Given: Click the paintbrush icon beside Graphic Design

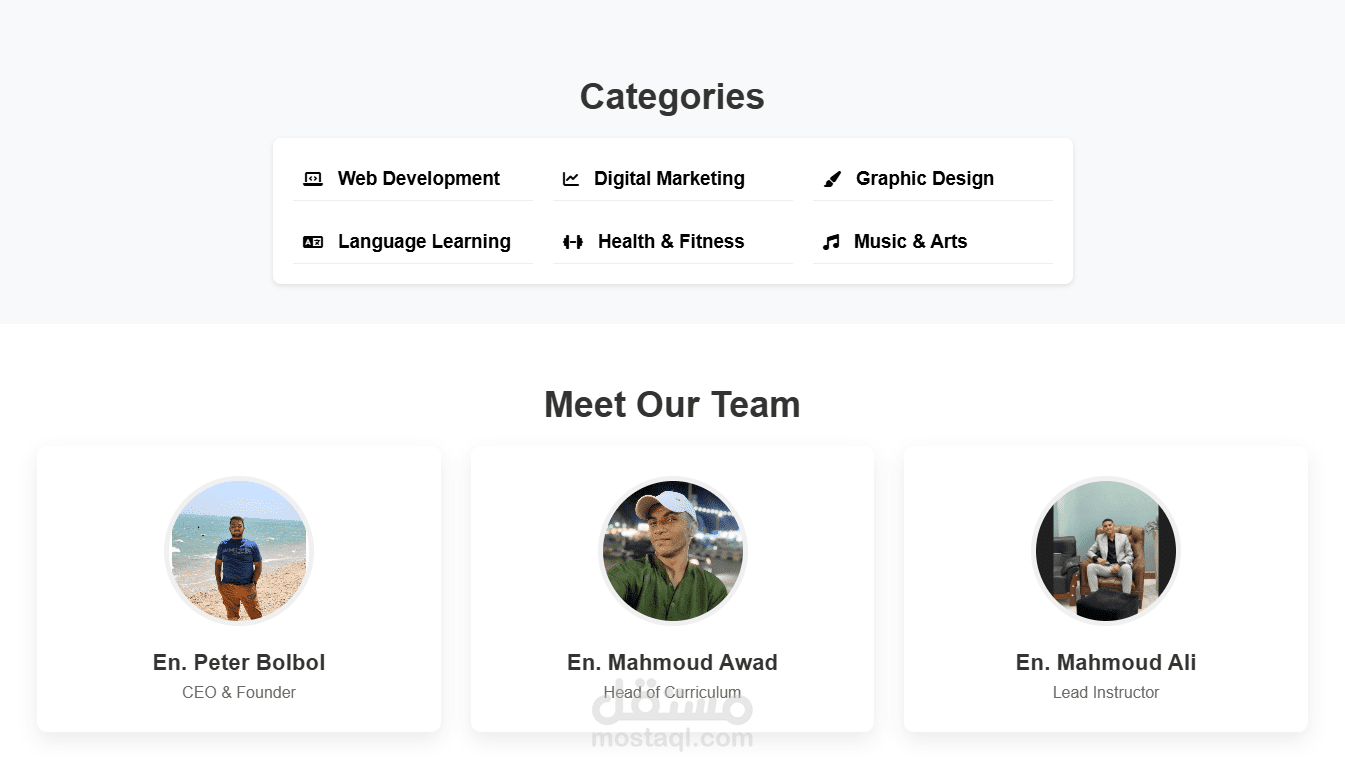Looking at the screenshot, I should tap(832, 179).
